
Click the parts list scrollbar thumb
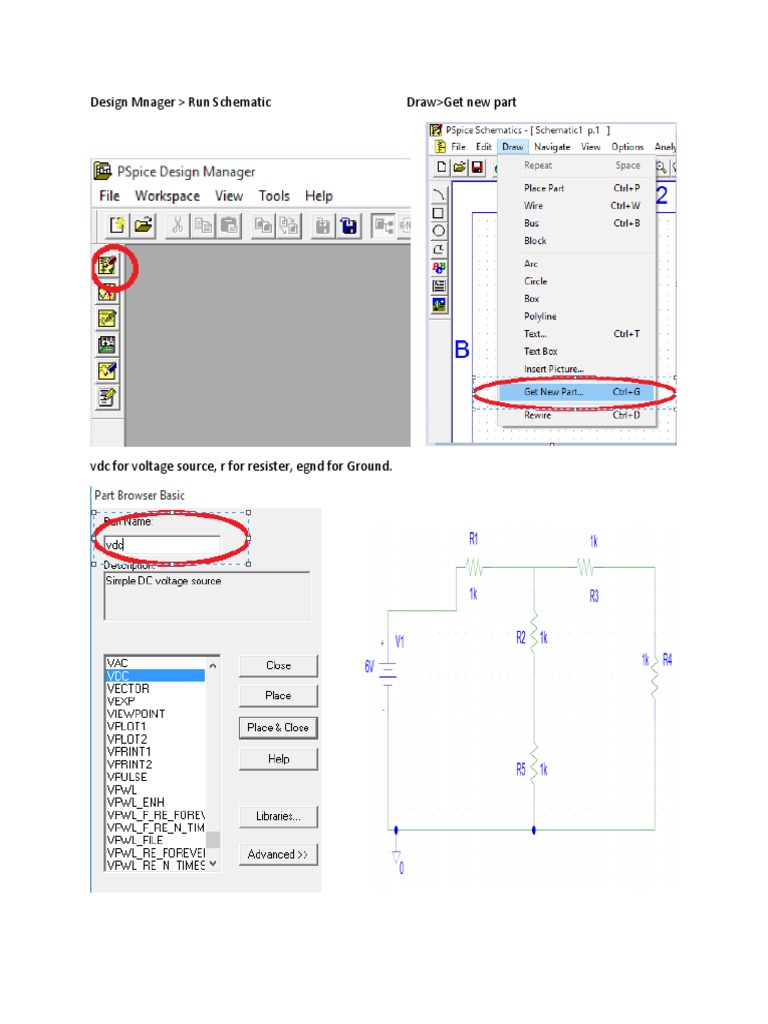tap(213, 839)
